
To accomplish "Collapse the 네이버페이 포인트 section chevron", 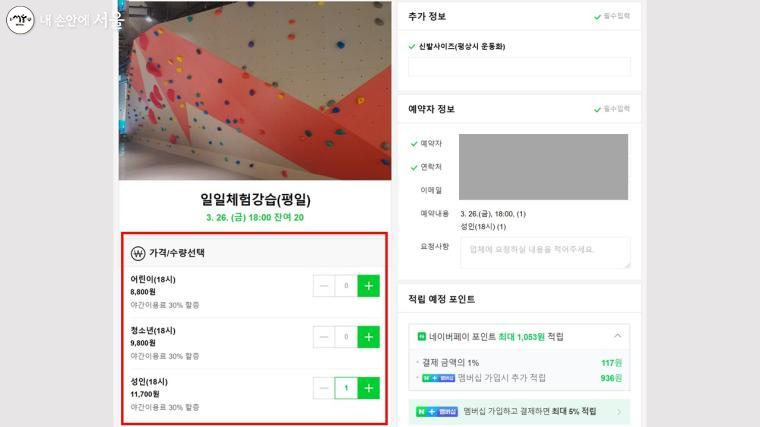I will [618, 336].
